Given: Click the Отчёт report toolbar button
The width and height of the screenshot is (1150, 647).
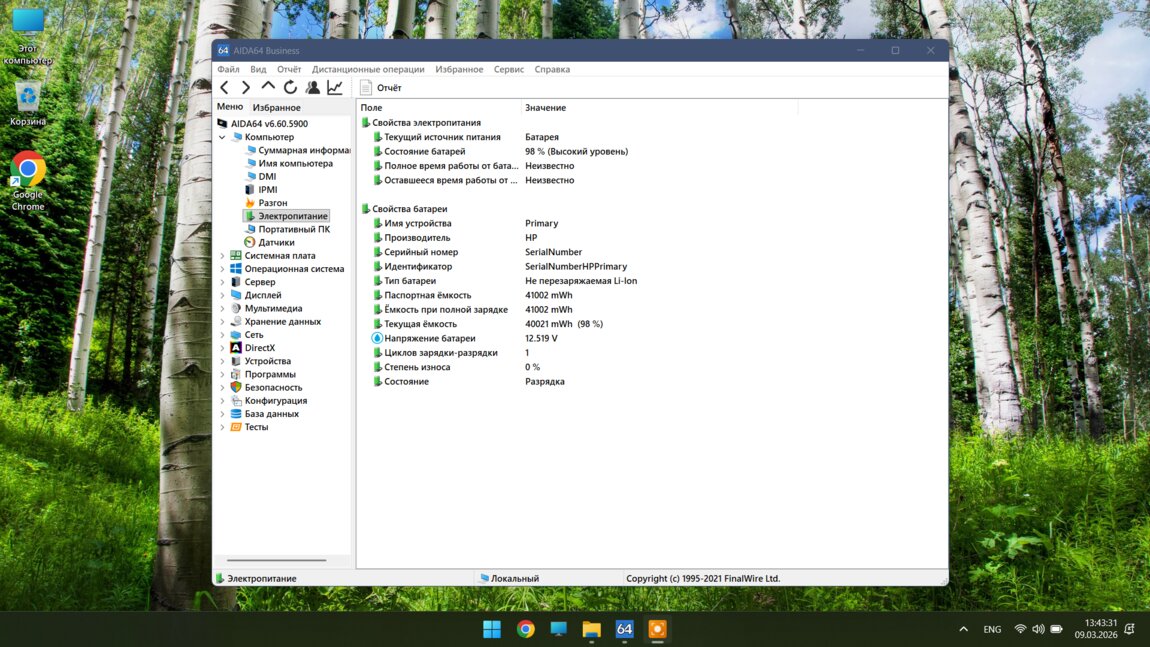Looking at the screenshot, I should click(381, 88).
